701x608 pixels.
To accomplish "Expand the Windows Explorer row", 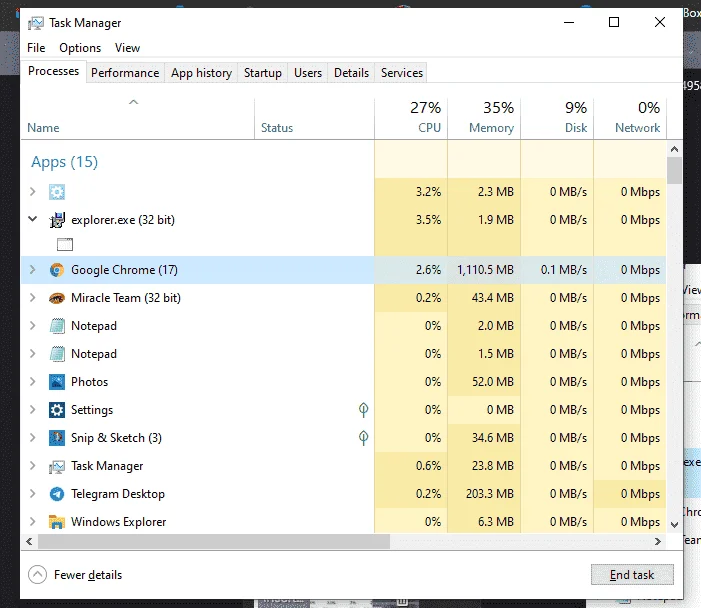I will tap(32, 521).
